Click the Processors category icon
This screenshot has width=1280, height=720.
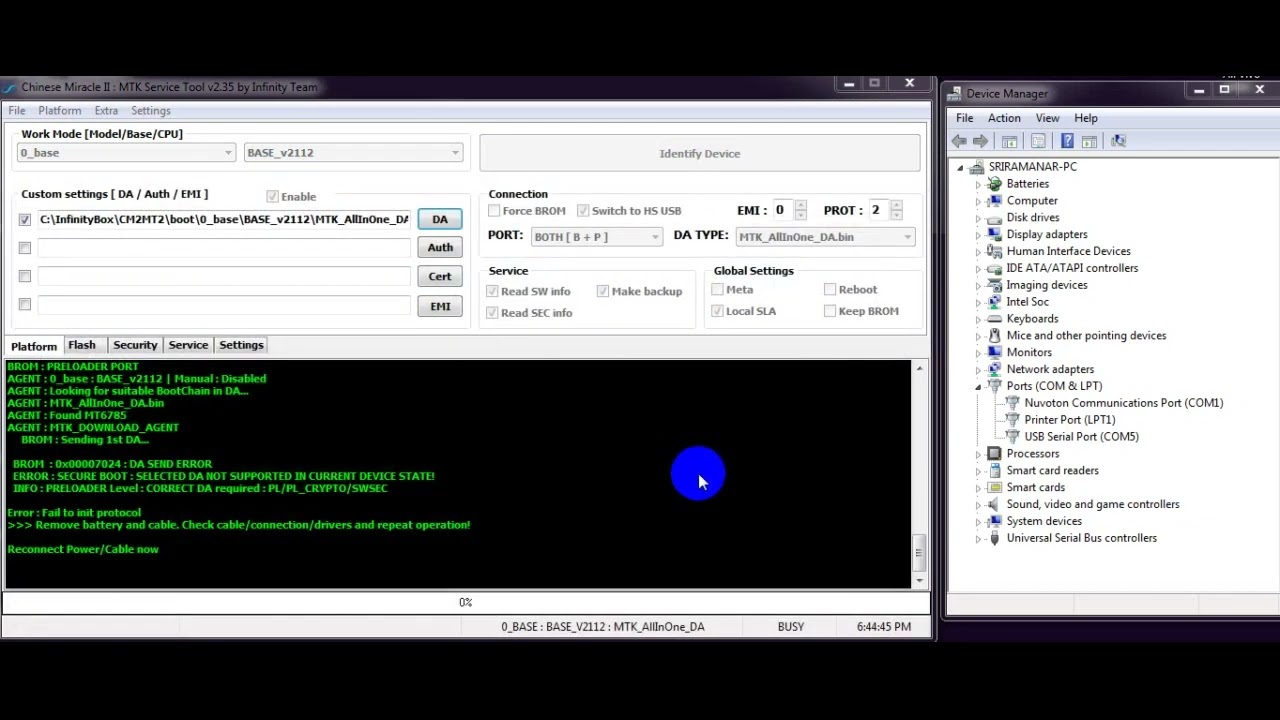(x=994, y=454)
